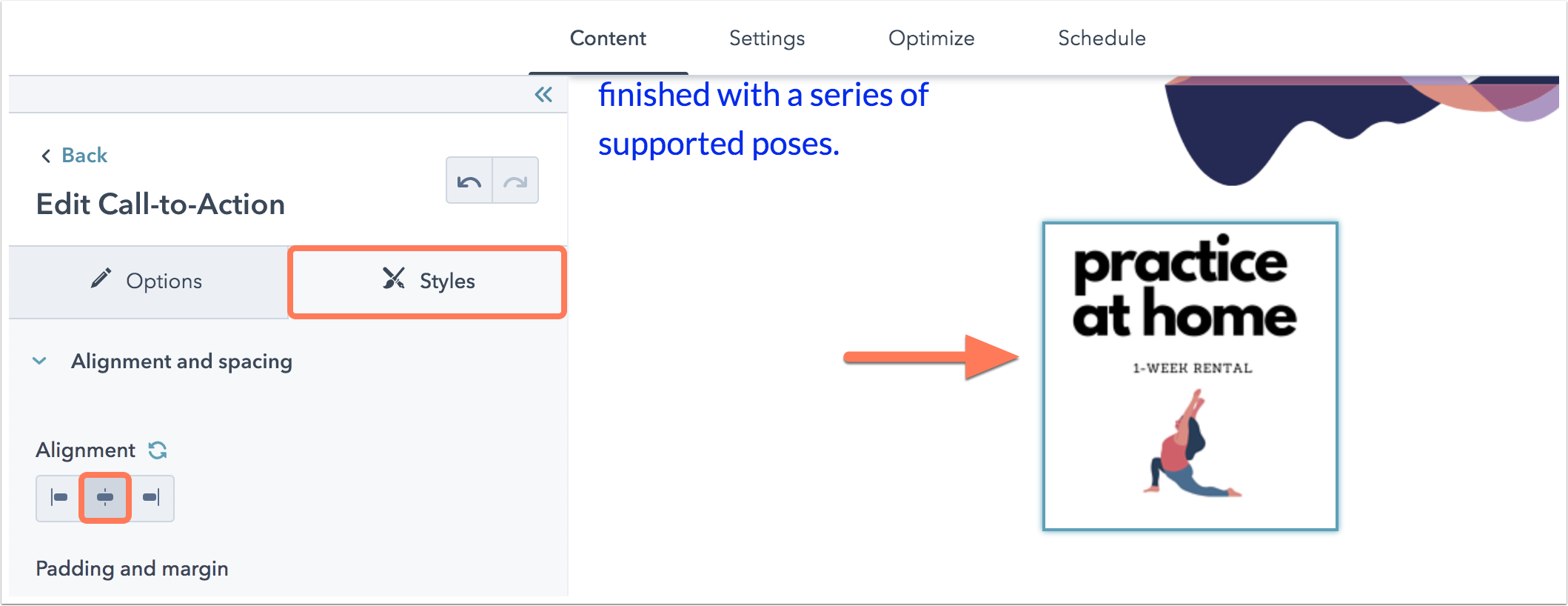The image size is (1568, 606).
Task: Click the redo arrow button
Action: click(515, 180)
